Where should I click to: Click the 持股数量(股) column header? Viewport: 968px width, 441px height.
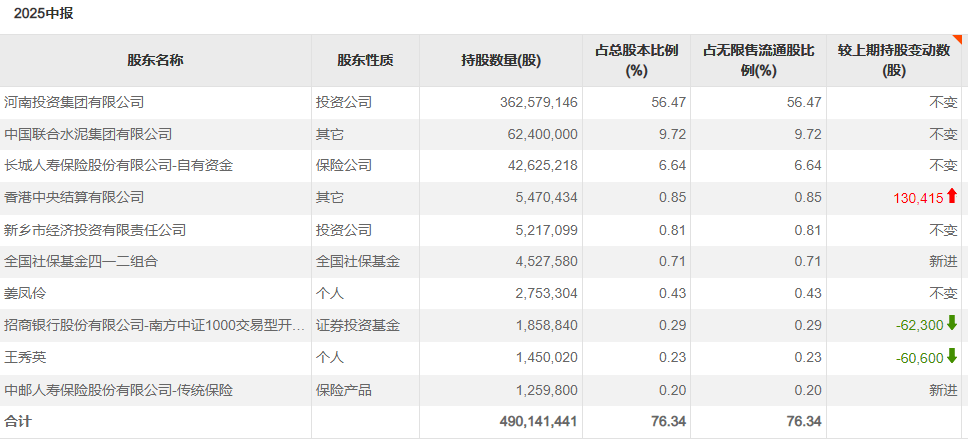click(501, 61)
